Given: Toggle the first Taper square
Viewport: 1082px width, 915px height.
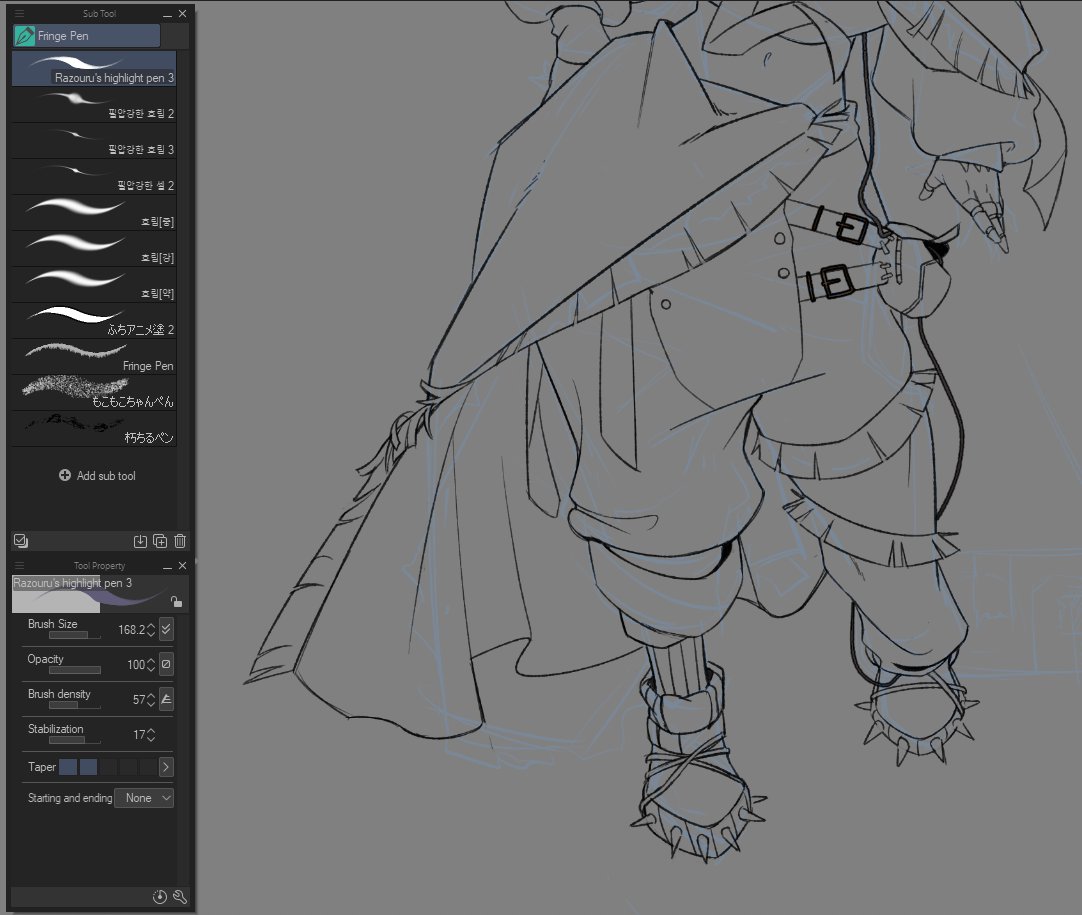Looking at the screenshot, I should tap(68, 767).
